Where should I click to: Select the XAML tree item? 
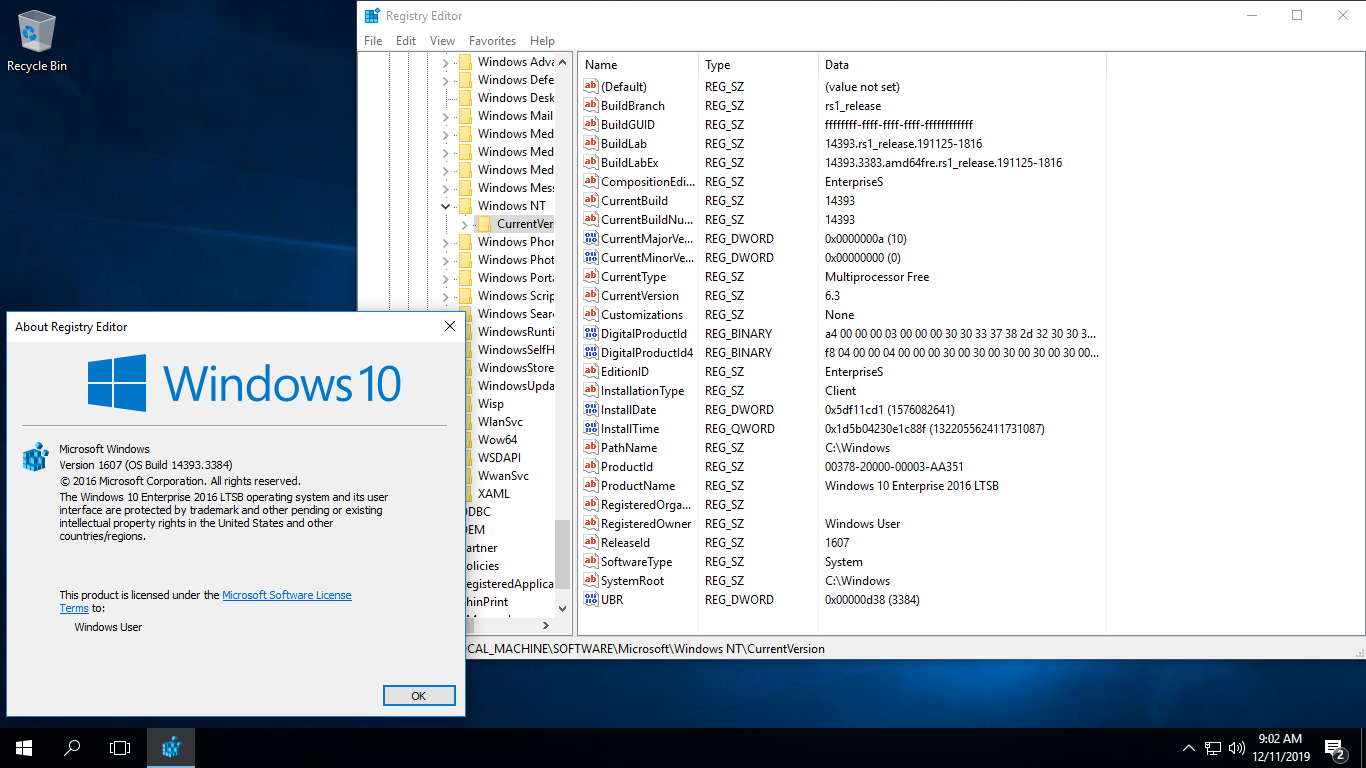[494, 494]
